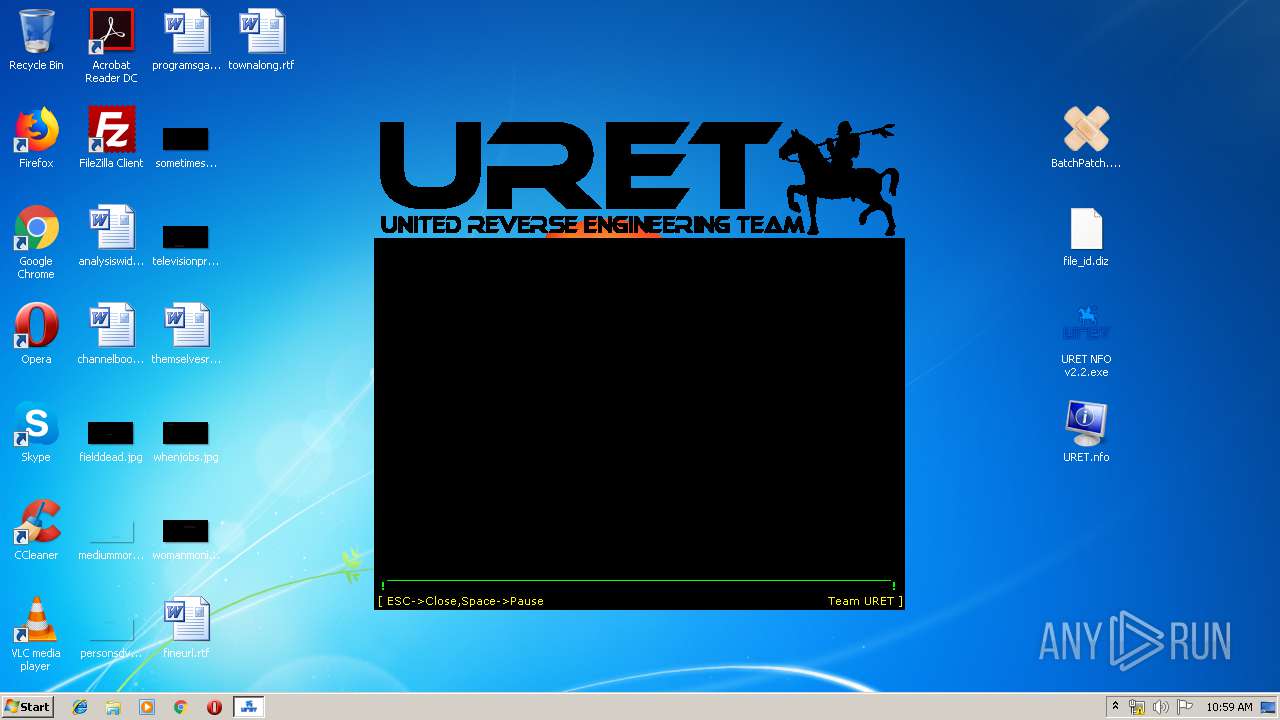Select URET NFO v2.2.exe icon
The image size is (1280, 720).
(1086, 340)
